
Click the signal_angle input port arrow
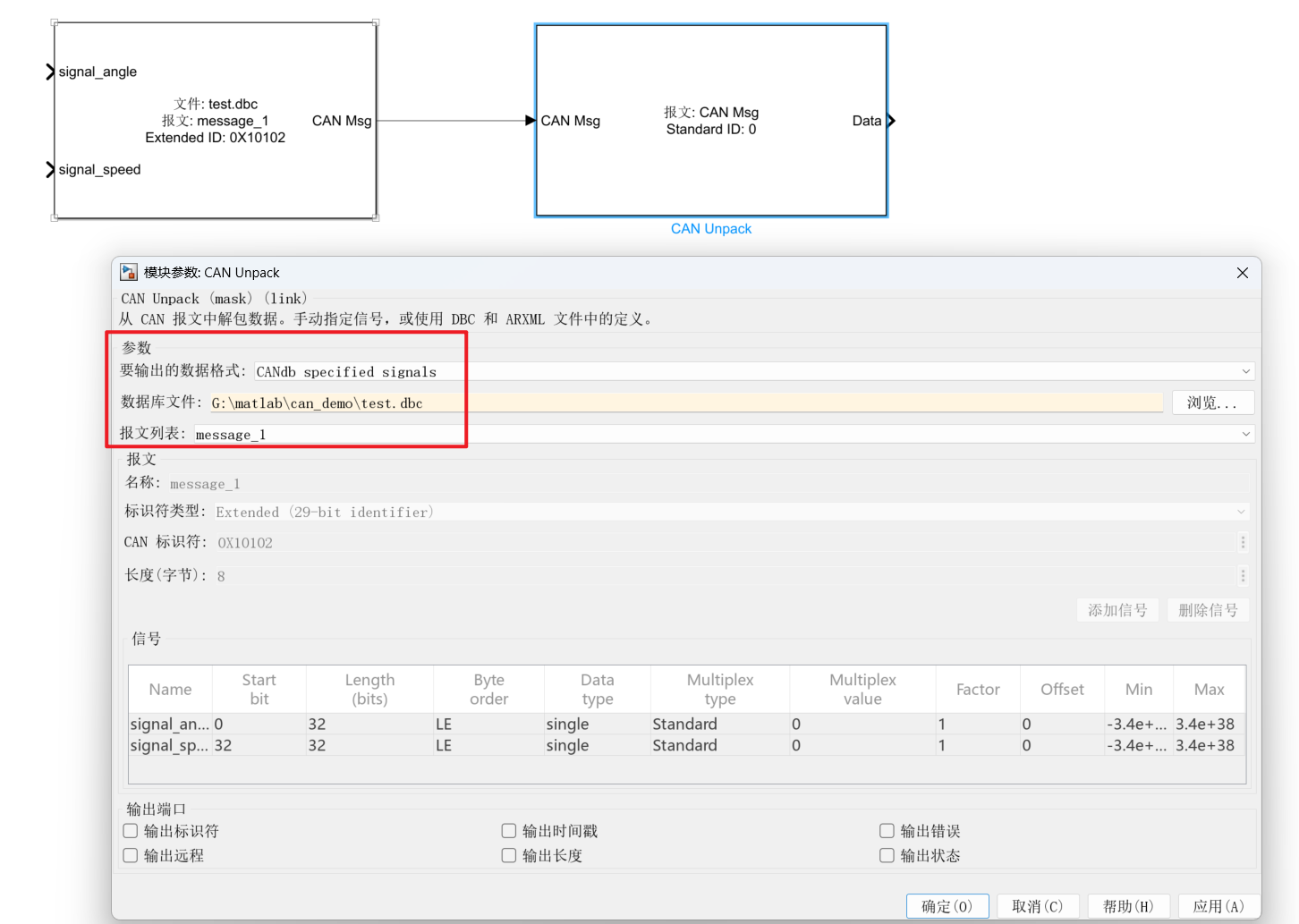[x=51, y=72]
